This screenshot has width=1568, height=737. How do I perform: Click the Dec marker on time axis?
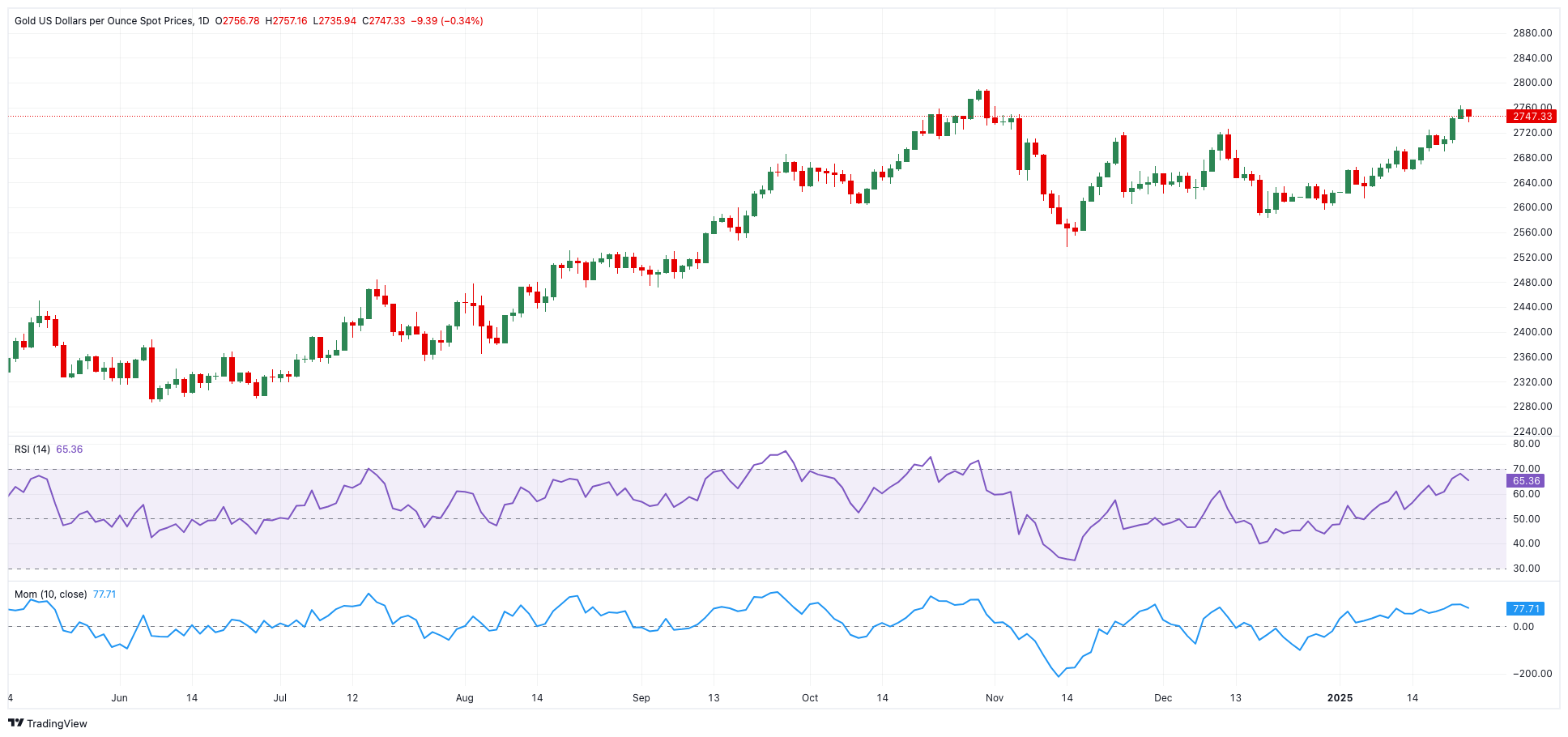tap(1163, 698)
